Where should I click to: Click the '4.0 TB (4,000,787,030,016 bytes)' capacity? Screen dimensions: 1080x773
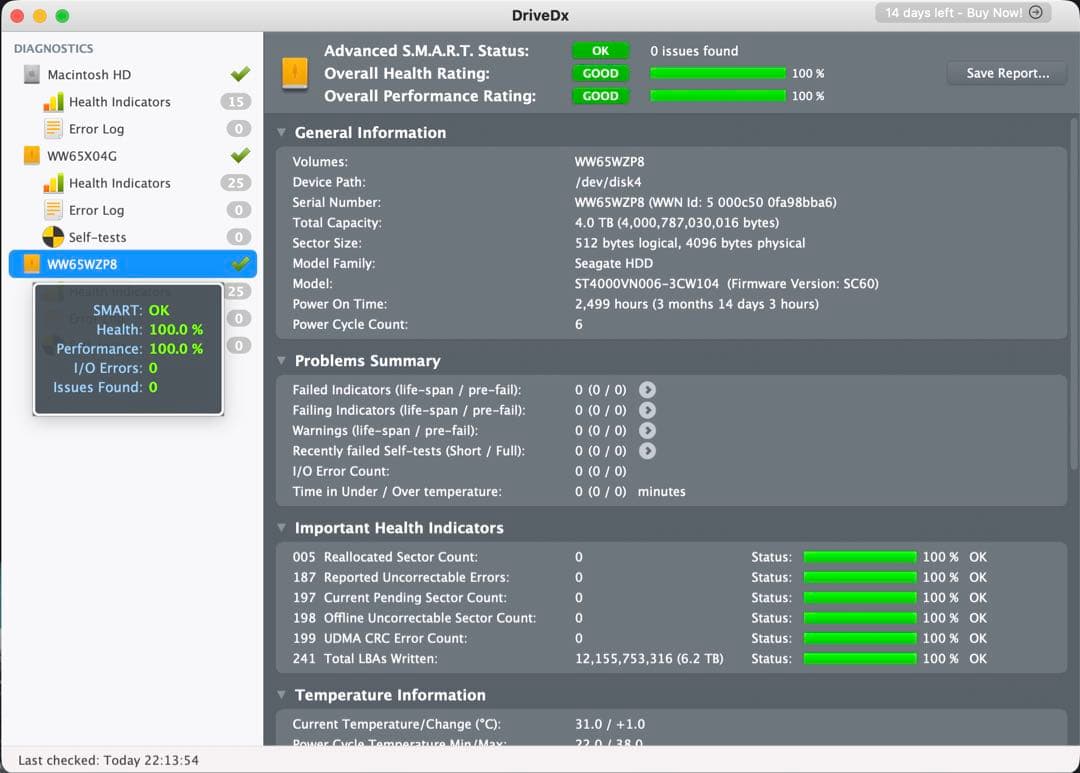677,223
